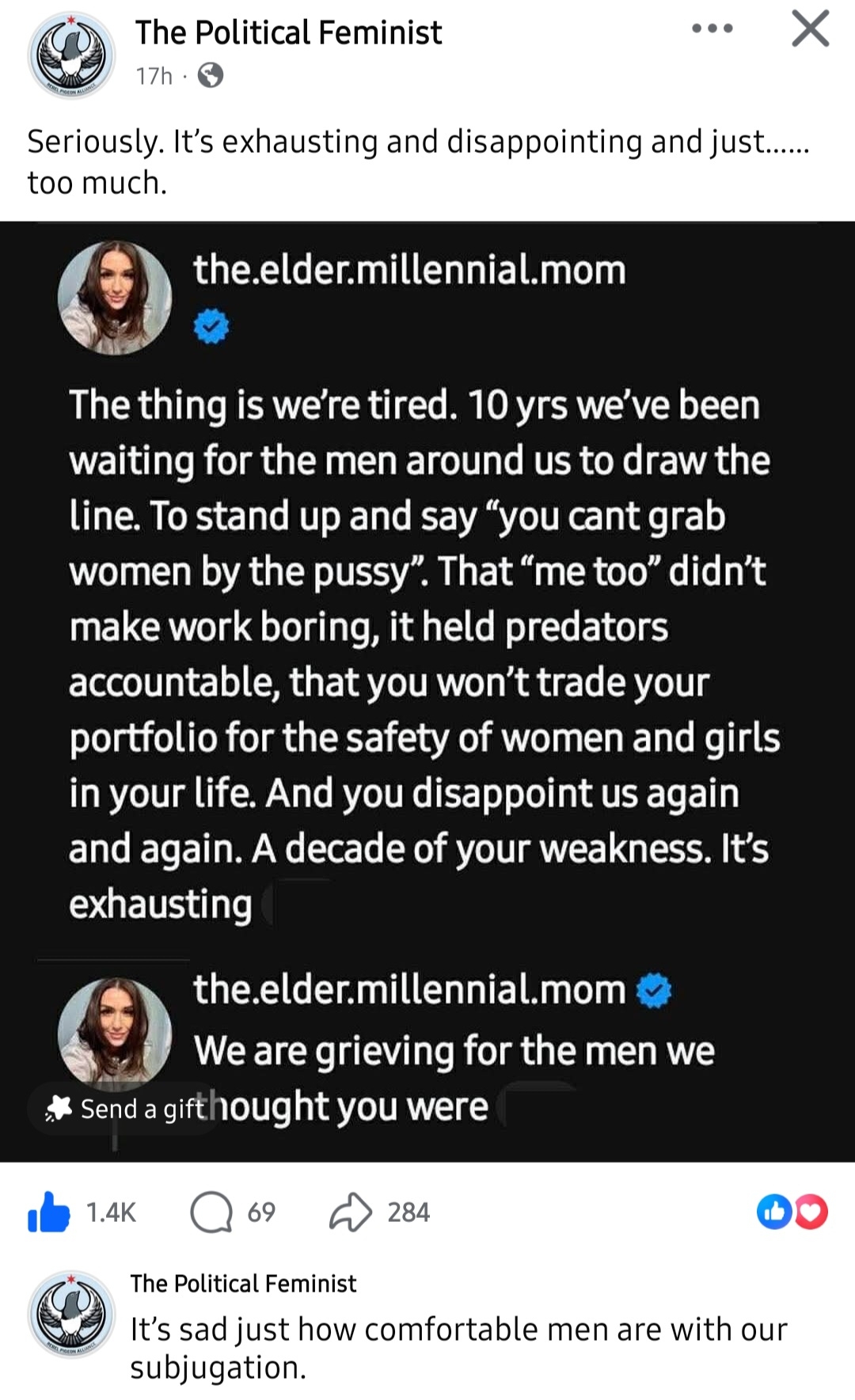Screen dimensions: 855x1400
Task: Click the globe public audience icon
Action: coord(210,76)
